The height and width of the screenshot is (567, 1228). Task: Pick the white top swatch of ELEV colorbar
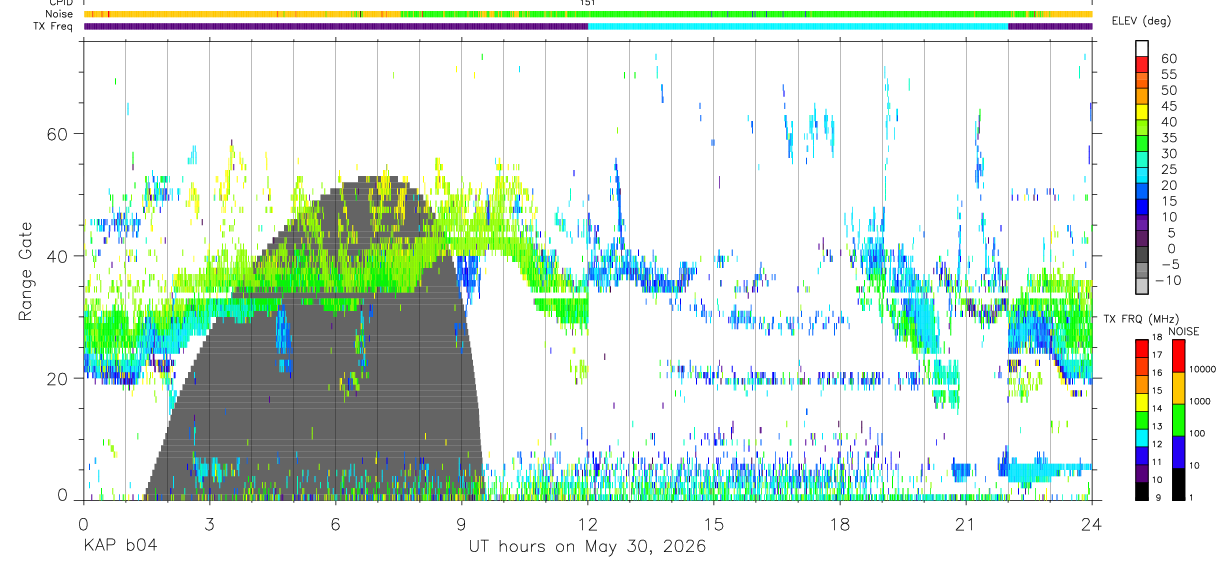click(1142, 49)
